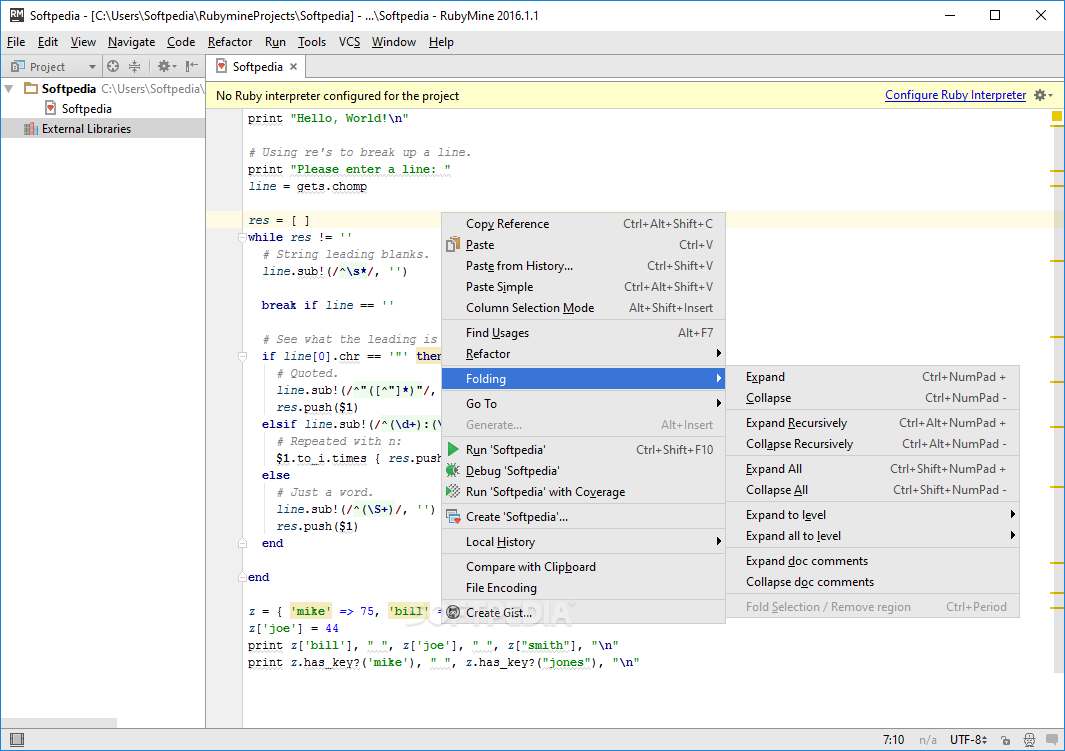Click the Project panel horizontal scrollbar
Screen dimensions: 1065x751
[x=59, y=722]
